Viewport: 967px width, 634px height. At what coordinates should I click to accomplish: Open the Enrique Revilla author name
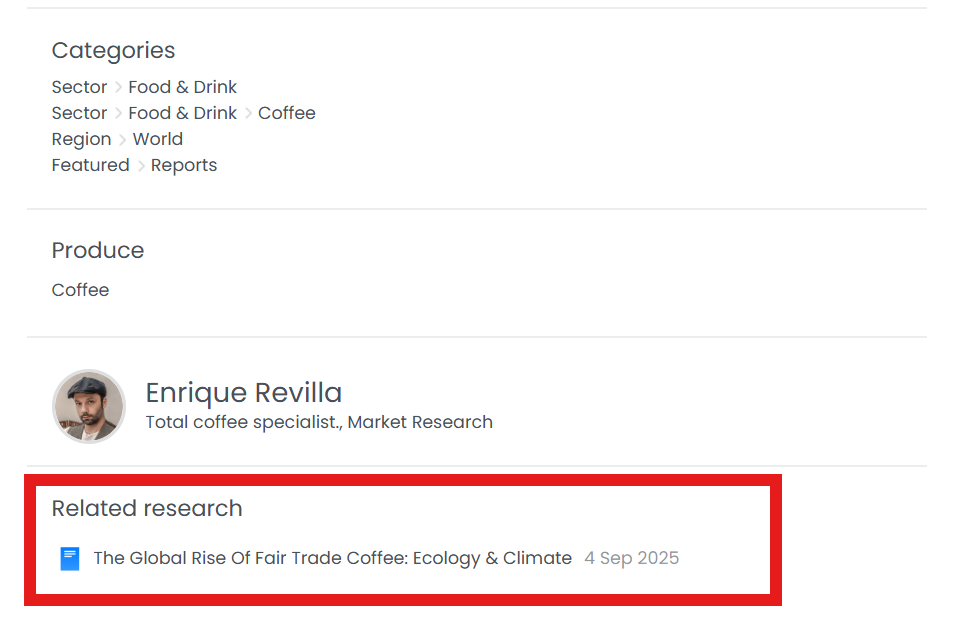(x=243, y=392)
